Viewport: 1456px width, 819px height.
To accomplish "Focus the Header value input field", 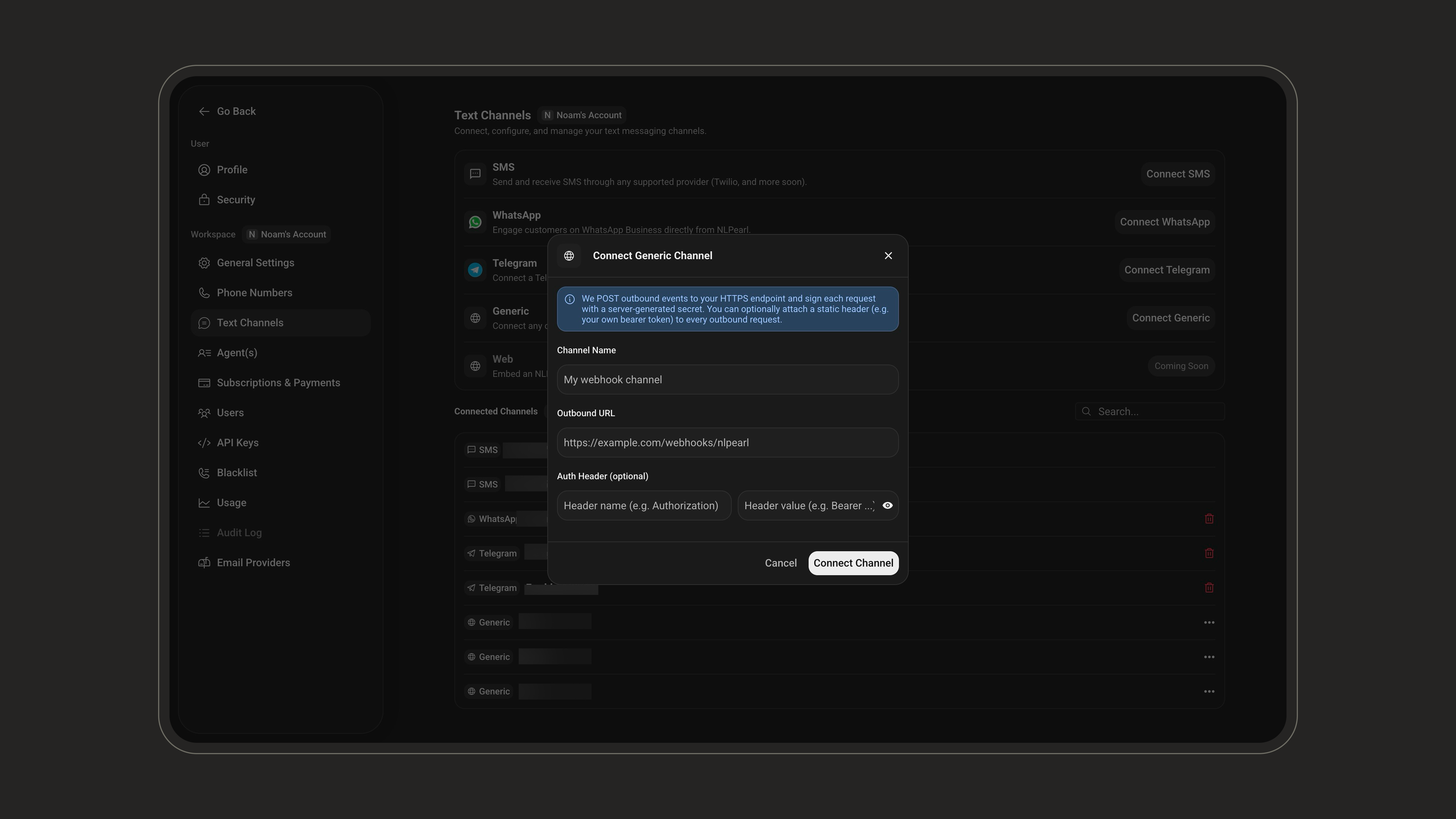I will [818, 505].
